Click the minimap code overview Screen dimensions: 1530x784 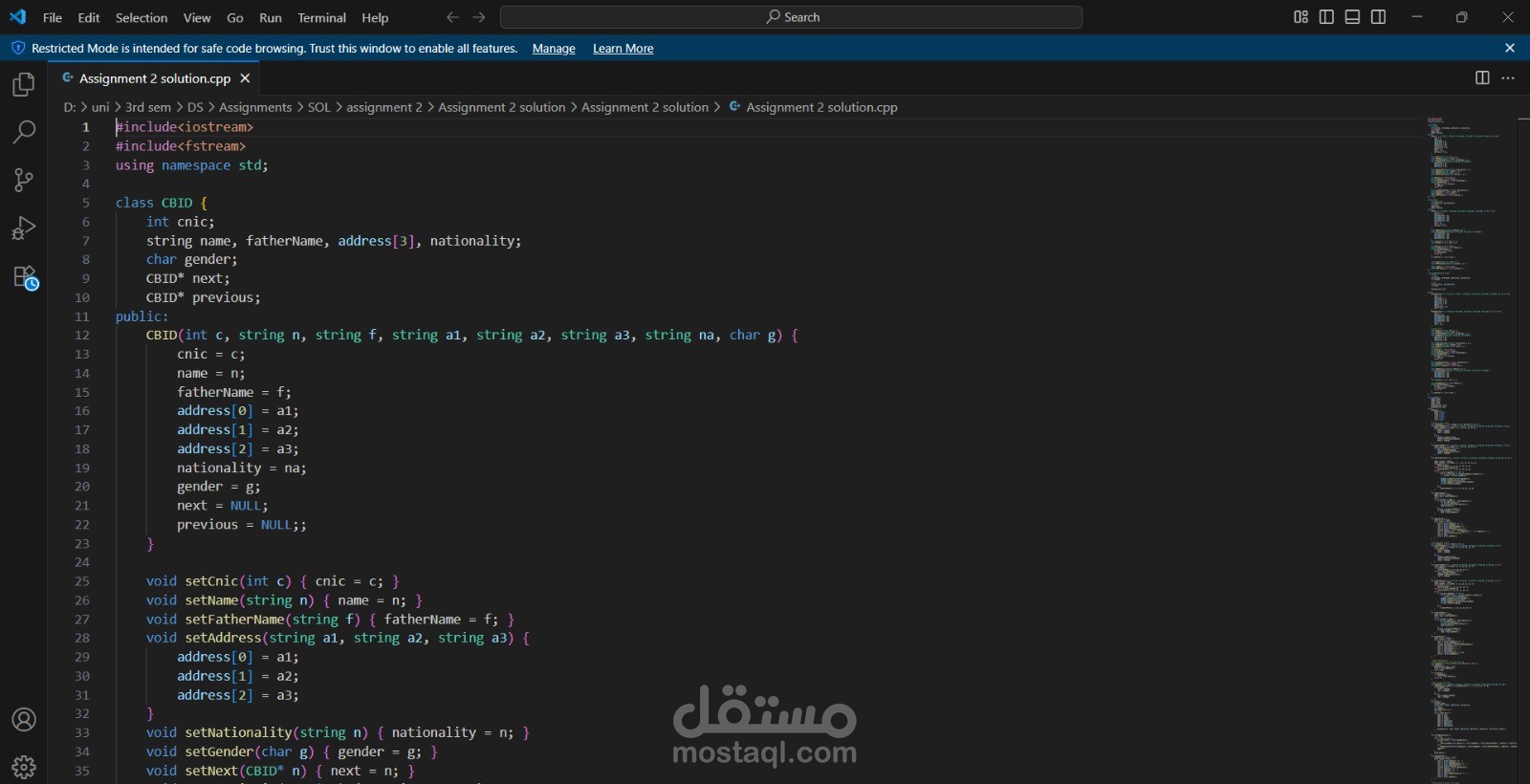click(1471, 449)
